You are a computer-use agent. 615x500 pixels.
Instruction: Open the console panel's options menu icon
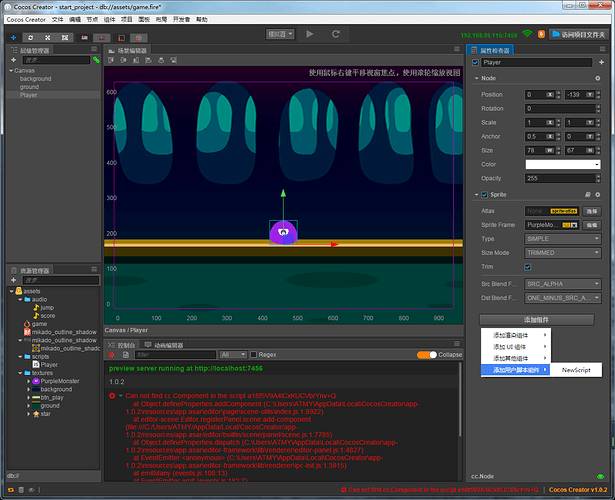pos(457,344)
